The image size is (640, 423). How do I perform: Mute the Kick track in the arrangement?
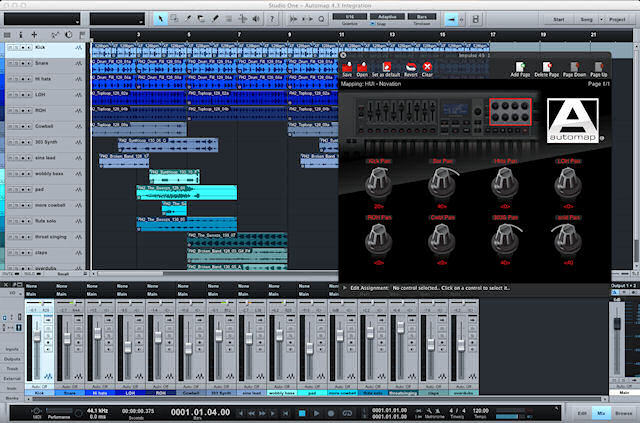[x=10, y=48]
